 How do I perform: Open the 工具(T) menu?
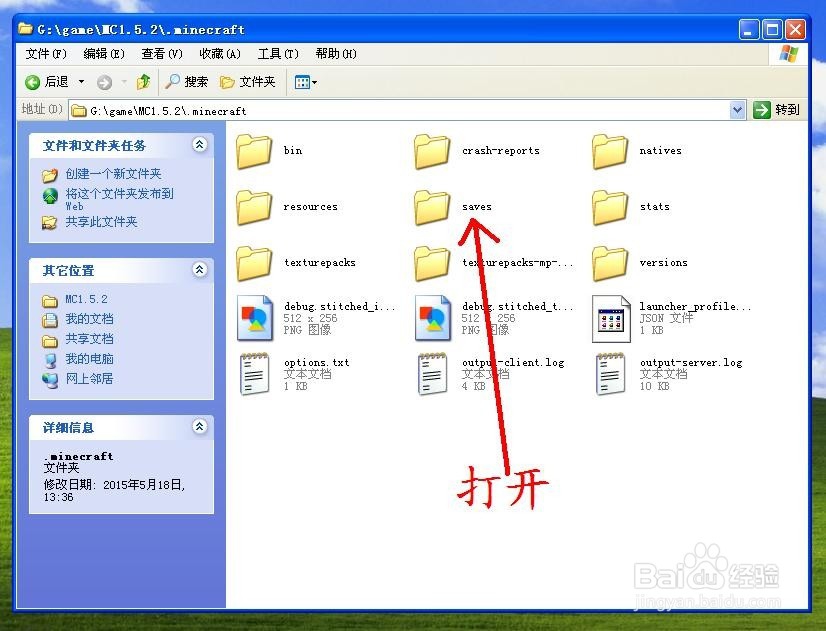coord(278,54)
